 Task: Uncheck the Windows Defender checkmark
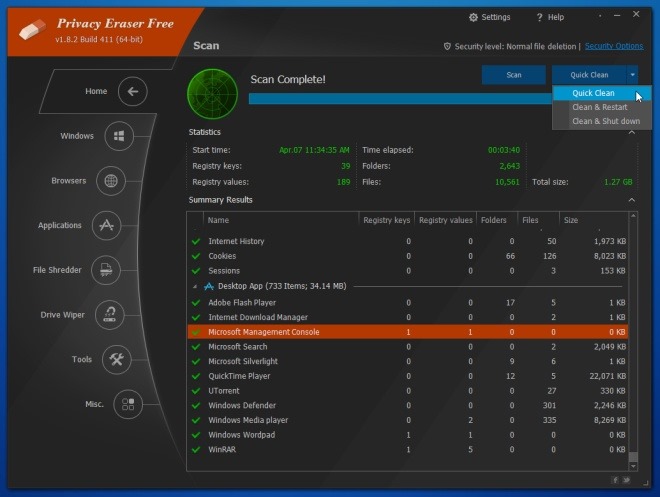pos(196,406)
